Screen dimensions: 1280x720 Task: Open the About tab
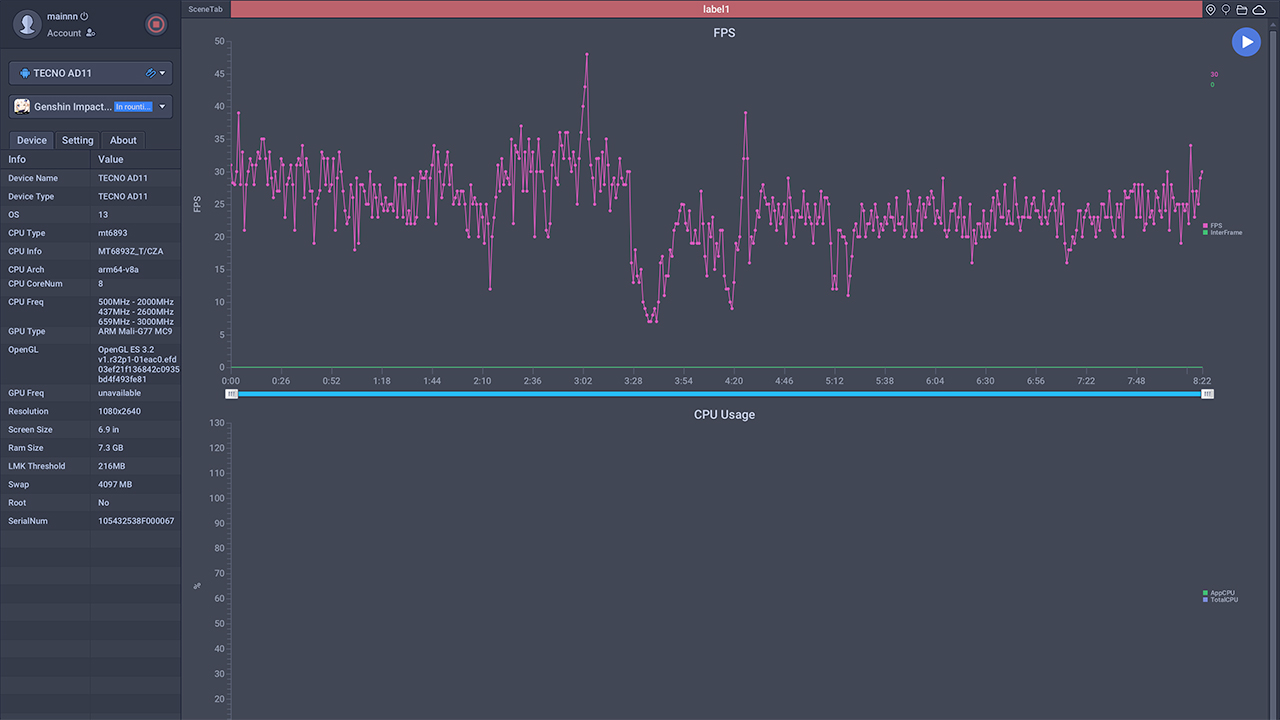point(123,140)
